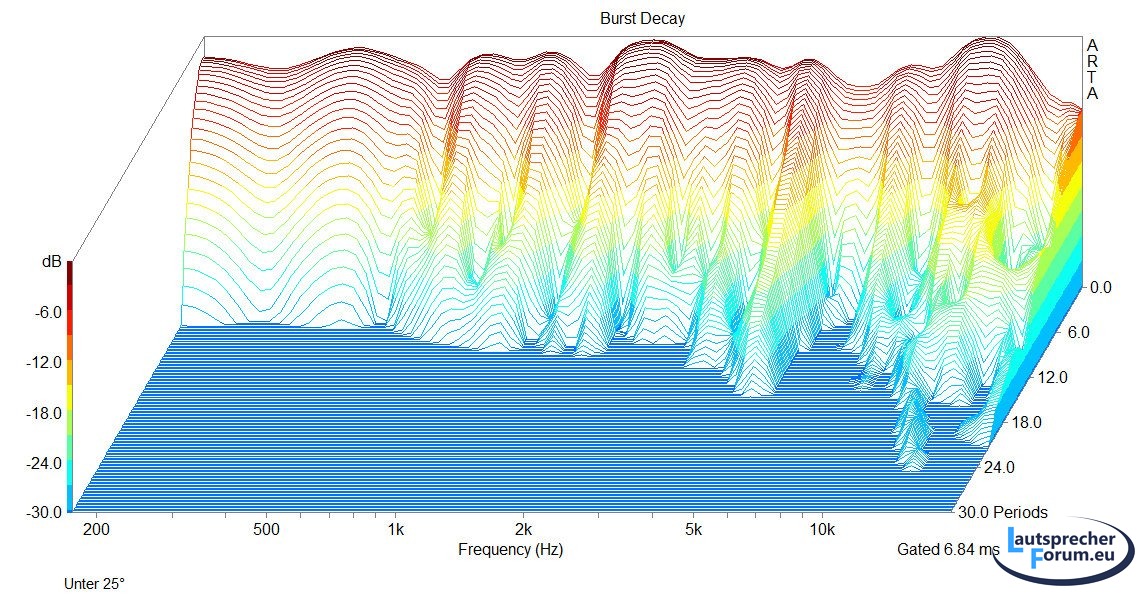
Task: Click the vertical ARTA label
Action: [1092, 69]
